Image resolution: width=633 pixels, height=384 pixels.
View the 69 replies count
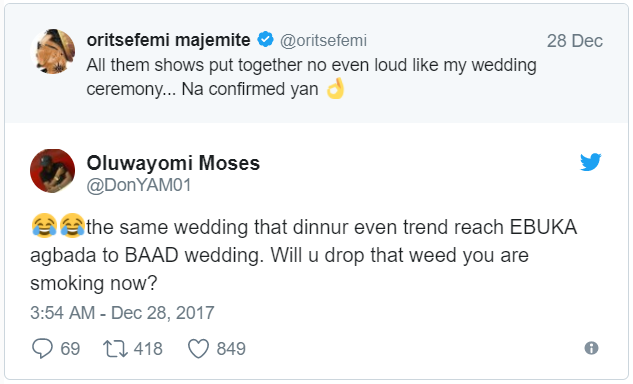click(x=70, y=349)
